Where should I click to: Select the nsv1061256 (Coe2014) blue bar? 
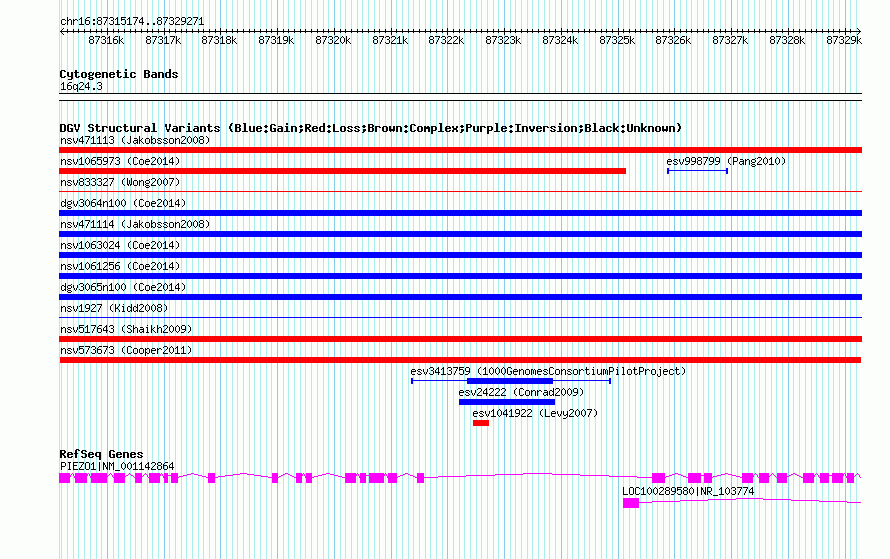click(460, 276)
